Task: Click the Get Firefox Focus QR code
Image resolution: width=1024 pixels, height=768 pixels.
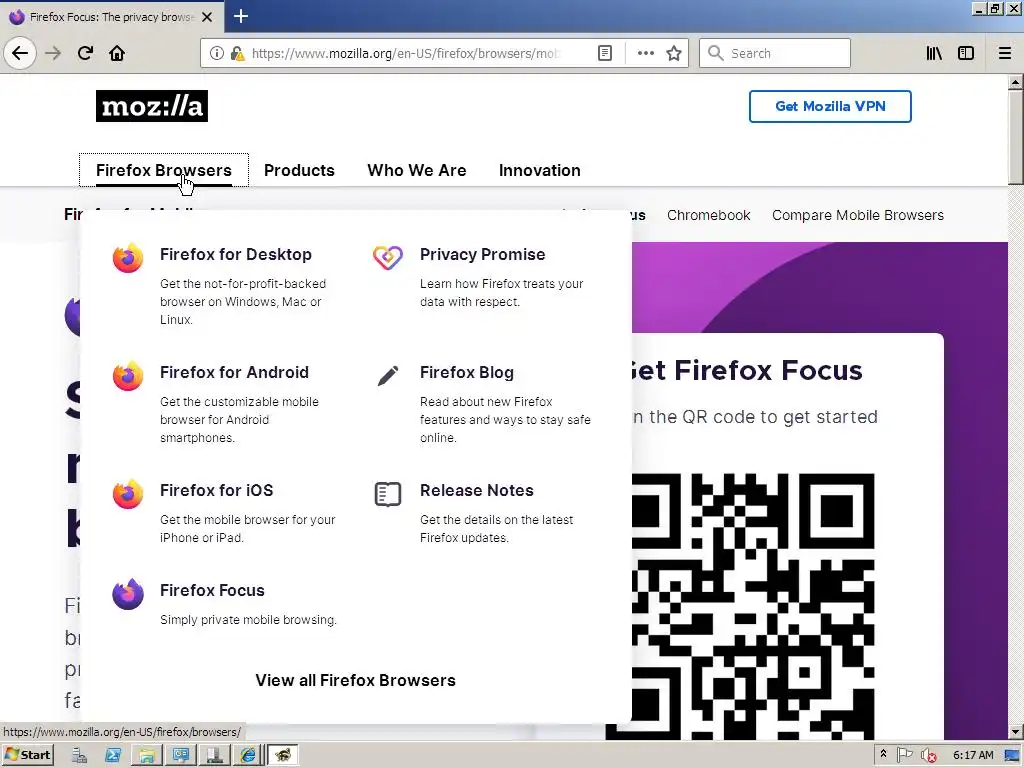Action: 751,606
